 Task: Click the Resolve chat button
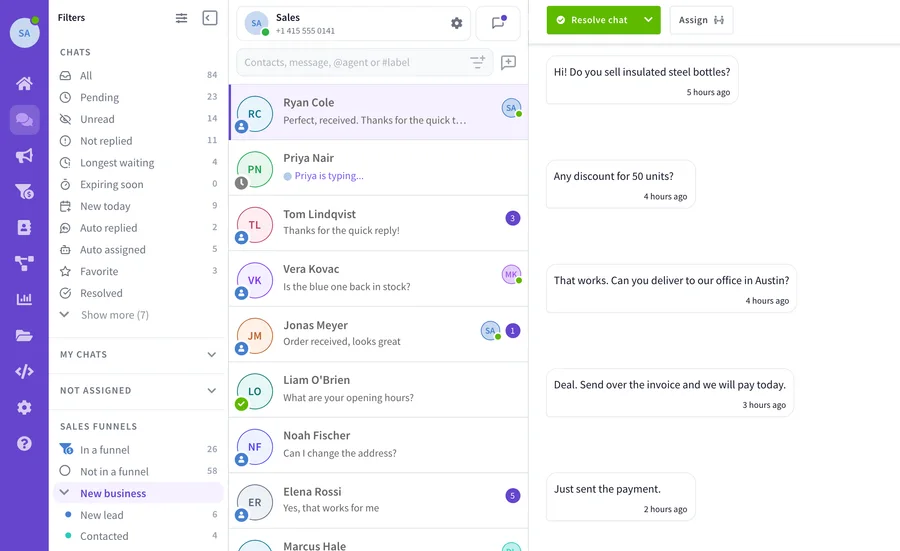pyautogui.click(x=592, y=20)
